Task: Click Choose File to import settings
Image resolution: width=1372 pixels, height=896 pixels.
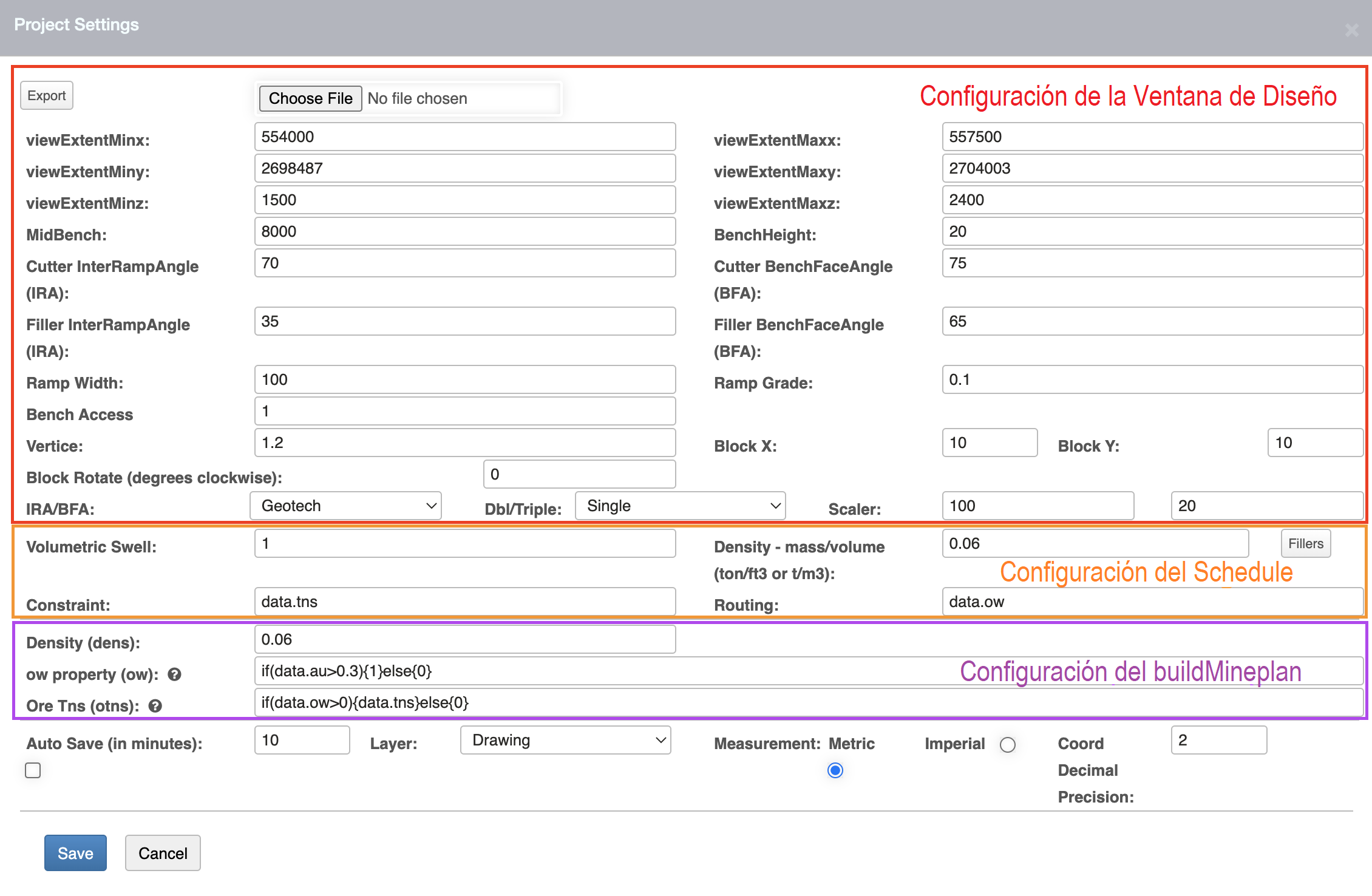Action: pyautogui.click(x=310, y=98)
